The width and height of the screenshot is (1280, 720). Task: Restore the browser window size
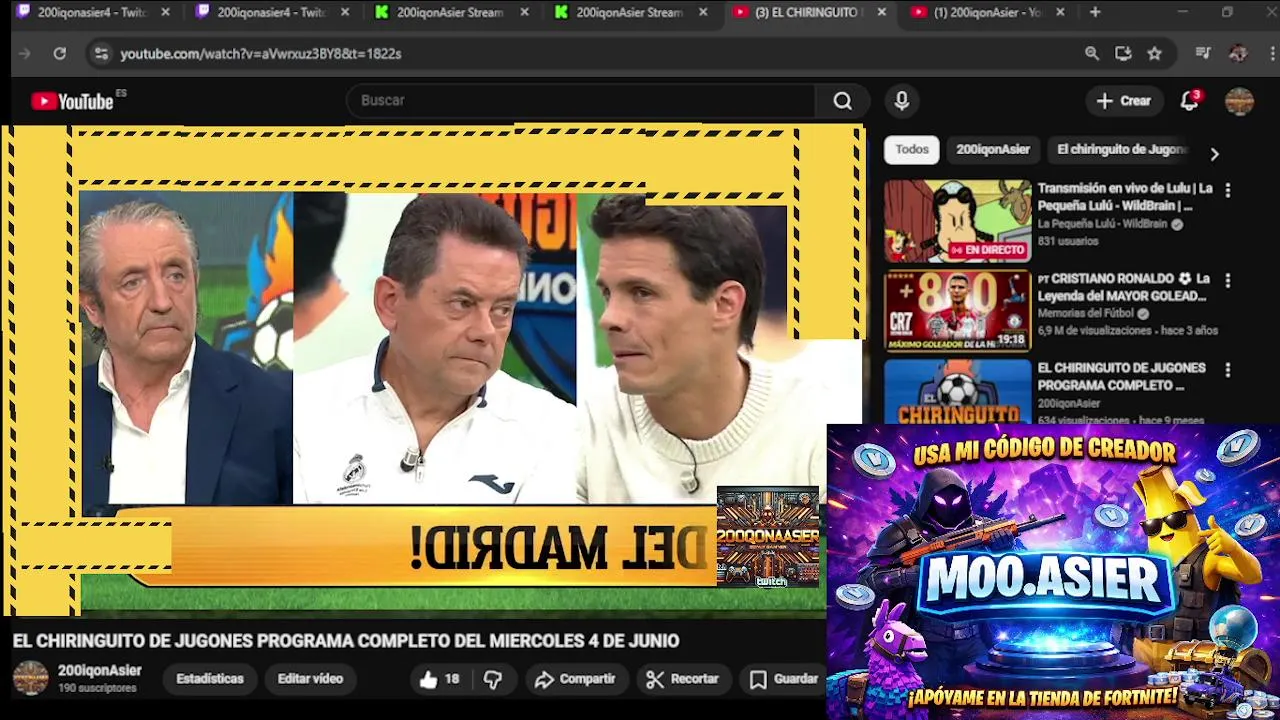pyautogui.click(x=1227, y=12)
